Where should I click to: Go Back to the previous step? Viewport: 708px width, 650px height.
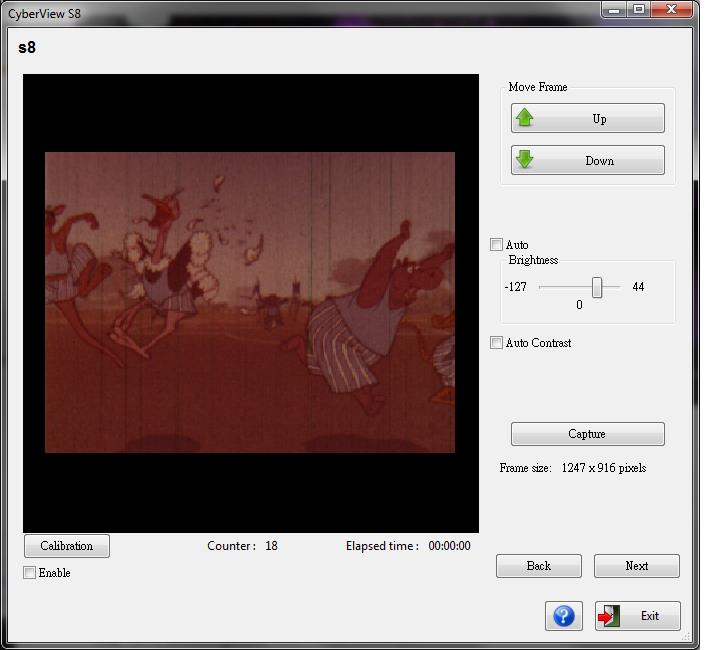(539, 566)
